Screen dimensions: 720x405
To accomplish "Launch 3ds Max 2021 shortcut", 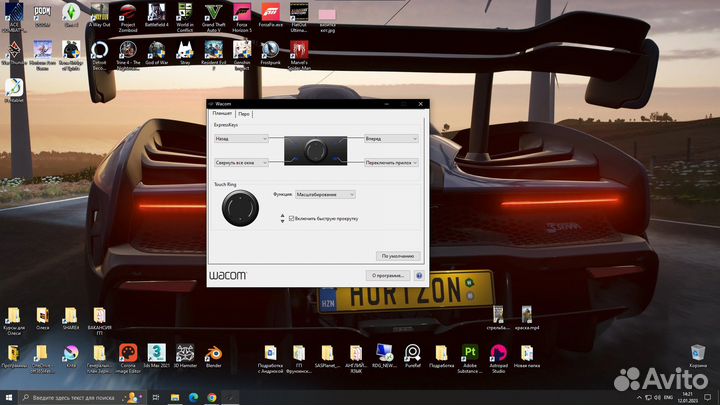I will [x=156, y=356].
